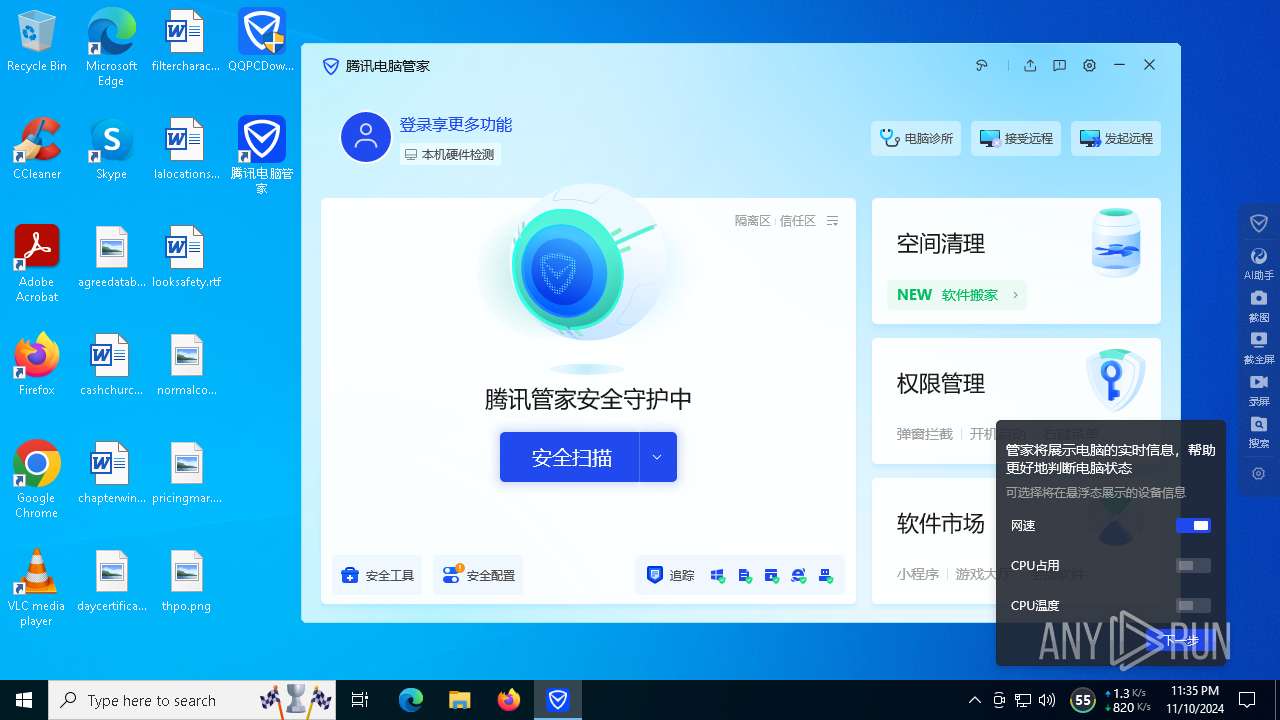Click 登录享更多功能 login link
Image resolution: width=1280 pixels, height=720 pixels.
point(456,124)
